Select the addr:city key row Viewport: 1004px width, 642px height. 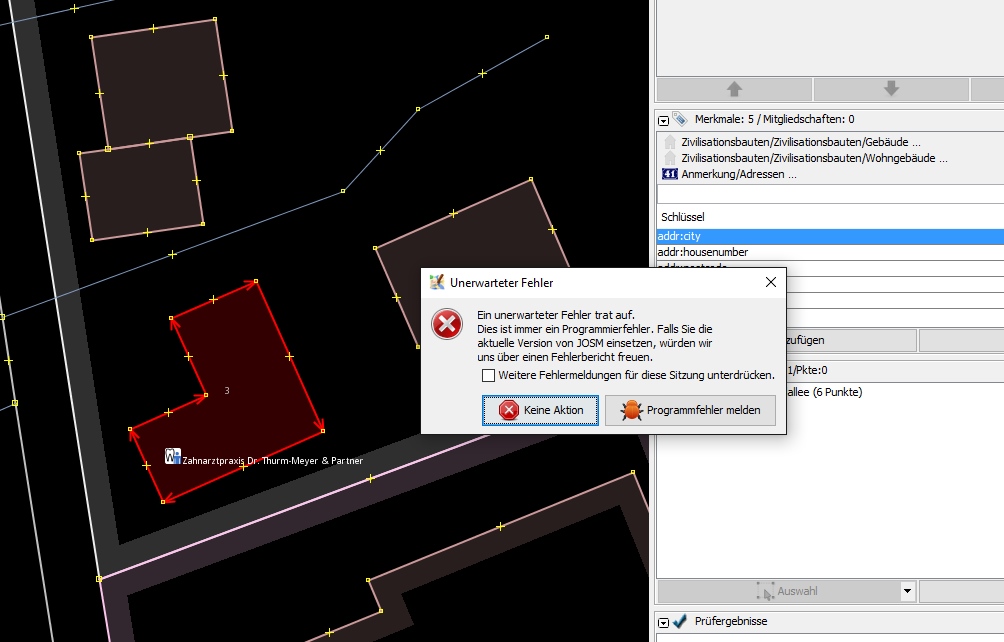828,236
